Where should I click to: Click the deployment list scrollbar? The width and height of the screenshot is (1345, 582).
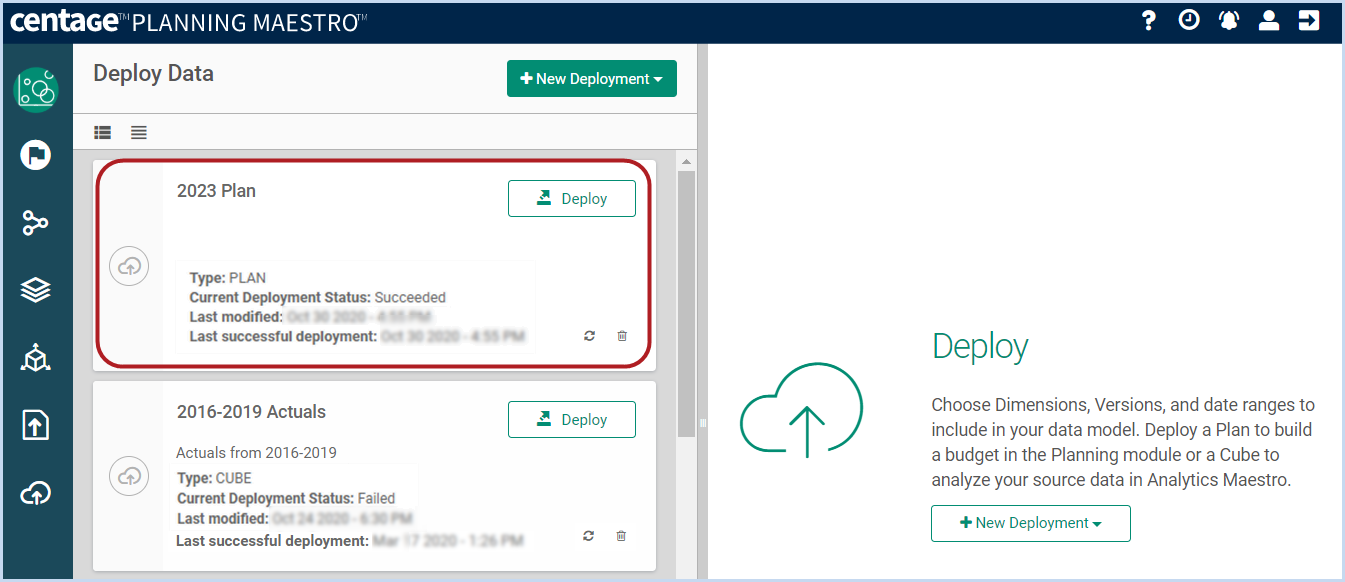[686, 304]
